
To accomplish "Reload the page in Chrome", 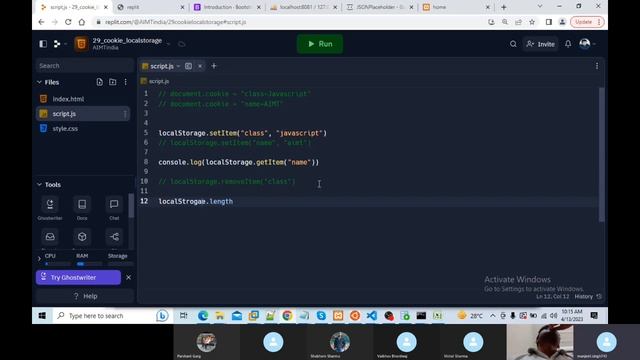I will [x=68, y=22].
